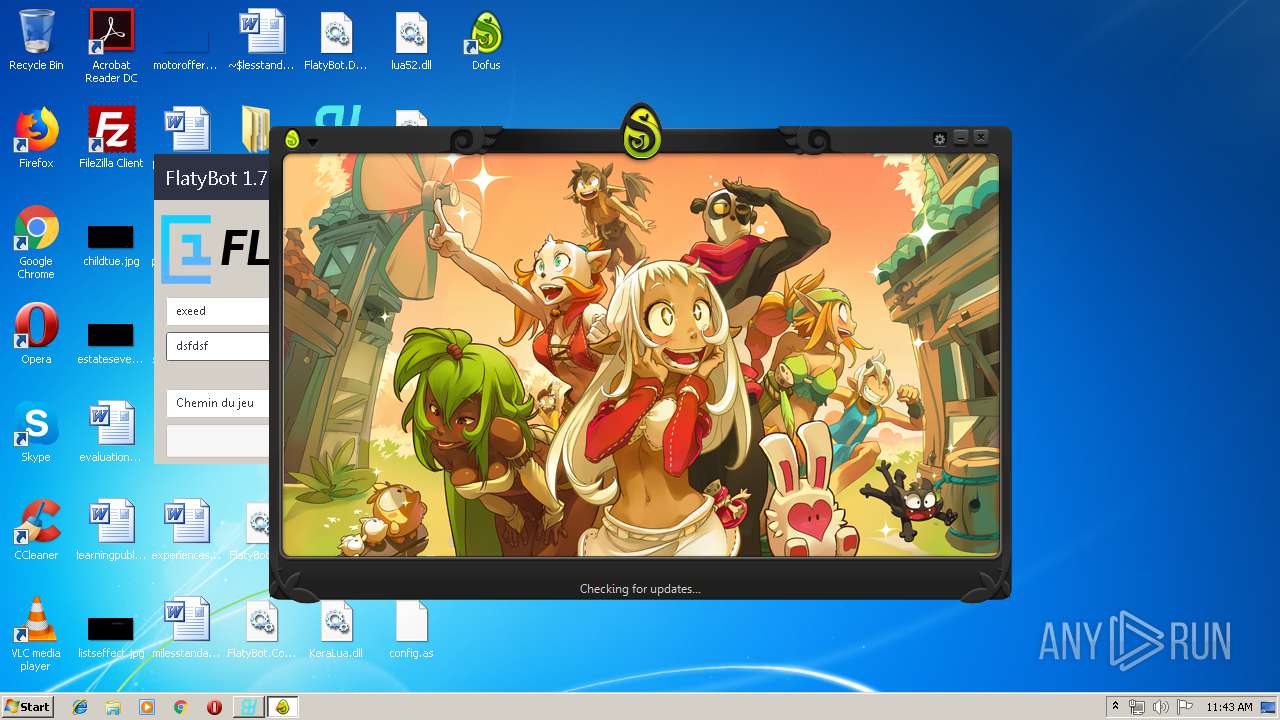Select the Word document beside FileZilla Client
The height and width of the screenshot is (720, 1280).
(x=186, y=130)
